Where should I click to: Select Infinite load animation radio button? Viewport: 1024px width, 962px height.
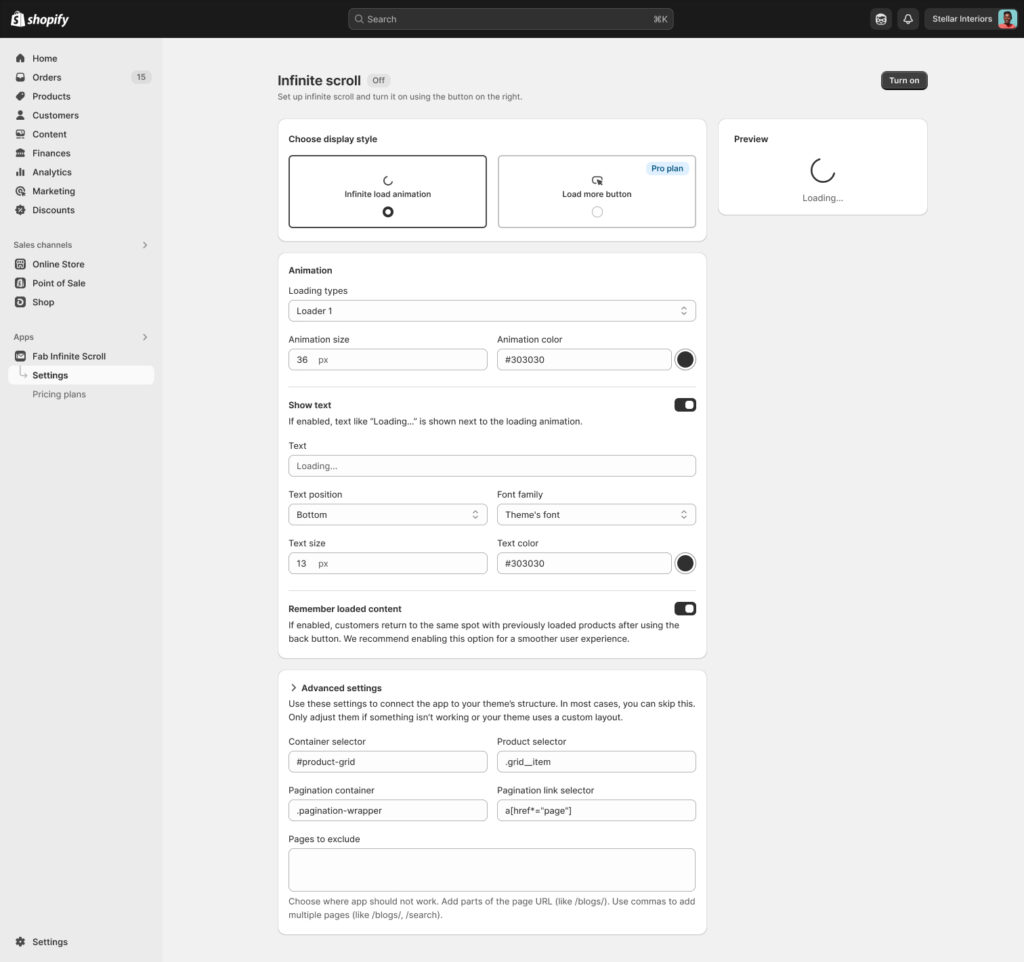tap(388, 212)
